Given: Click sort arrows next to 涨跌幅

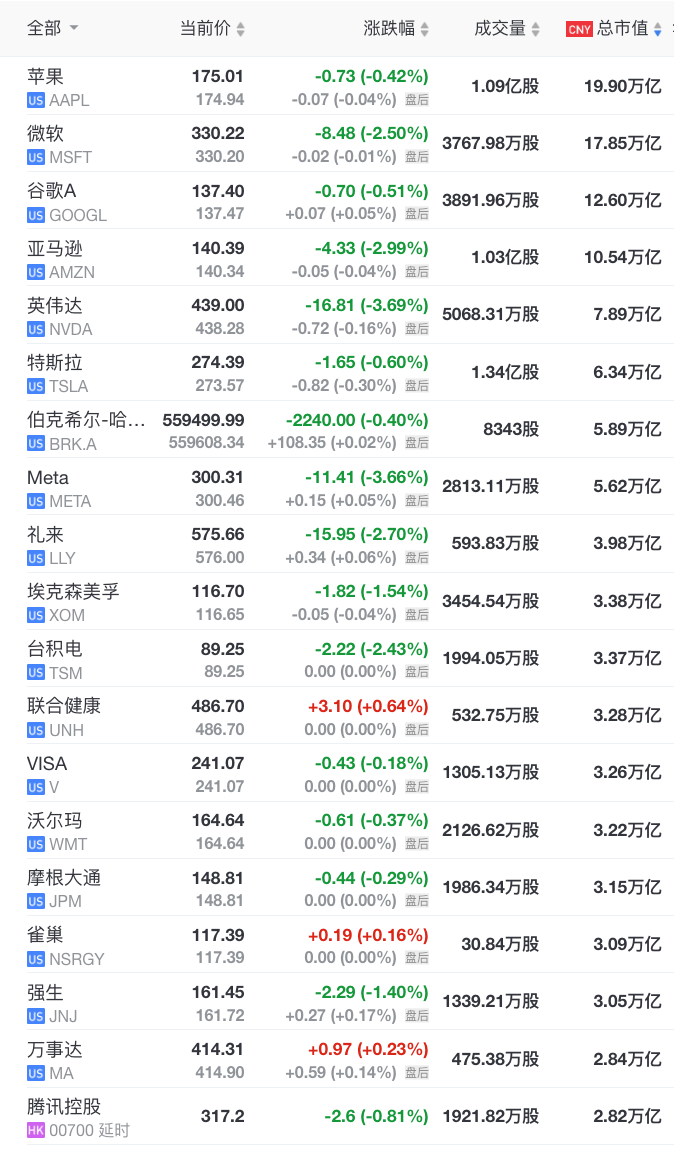Looking at the screenshot, I should (x=425, y=30).
